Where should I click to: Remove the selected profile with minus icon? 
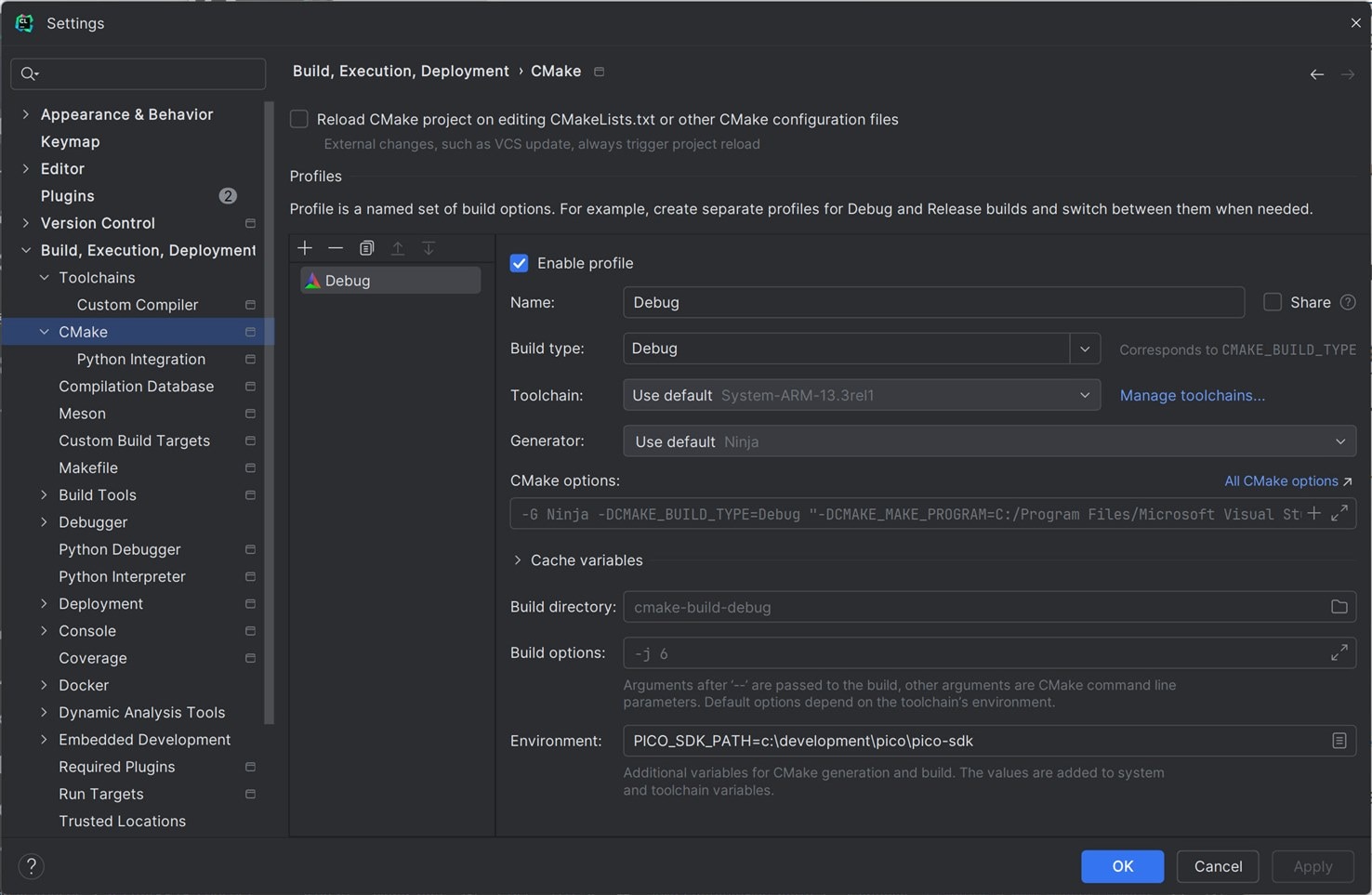click(x=336, y=248)
